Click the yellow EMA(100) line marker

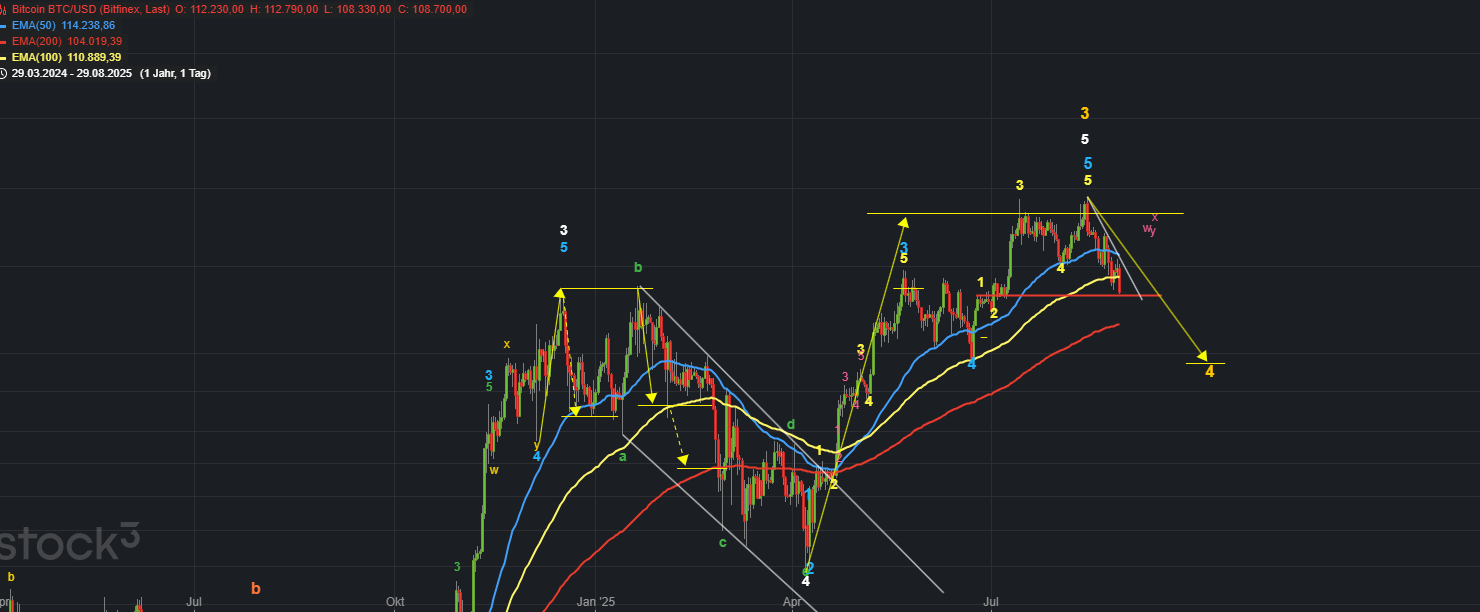(x=5, y=57)
